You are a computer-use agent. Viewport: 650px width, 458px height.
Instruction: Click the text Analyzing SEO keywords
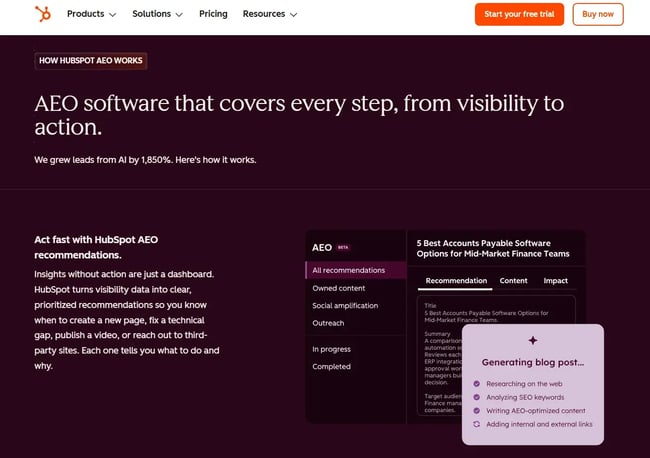click(x=525, y=397)
